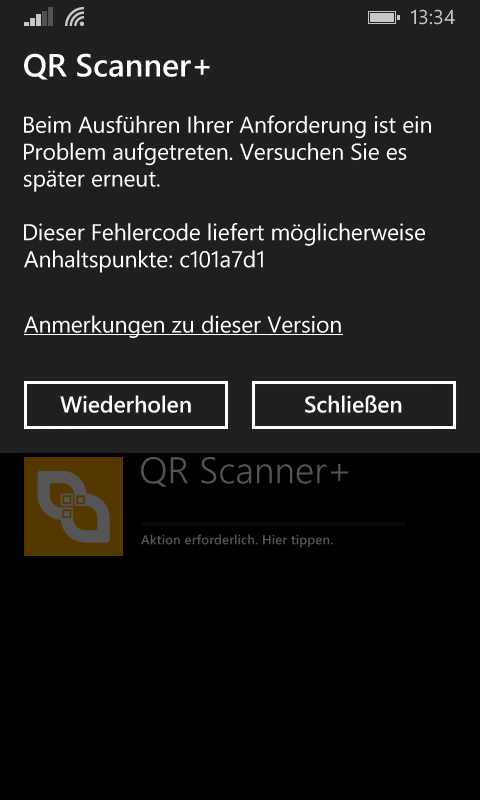Tap the Wiederholen button
Screen dimensions: 480x800
125,405
